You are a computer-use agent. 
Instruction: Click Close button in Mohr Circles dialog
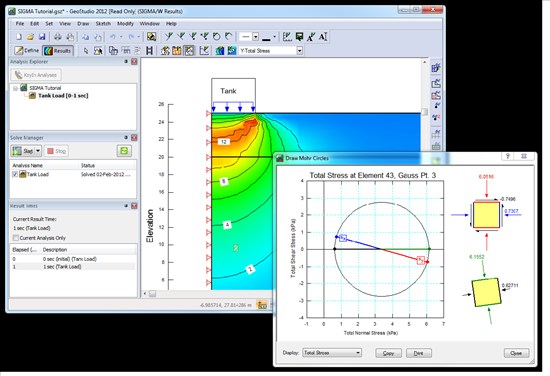point(516,353)
